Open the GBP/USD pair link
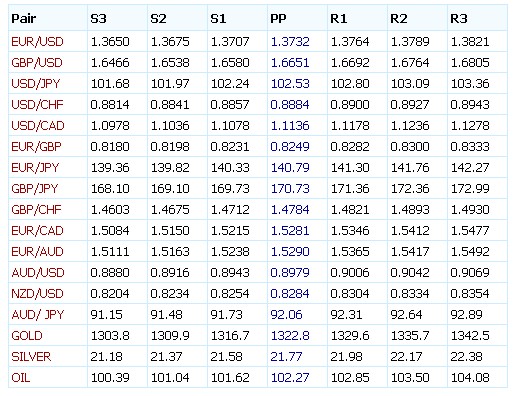516x396 pixels. pyautogui.click(x=37, y=62)
